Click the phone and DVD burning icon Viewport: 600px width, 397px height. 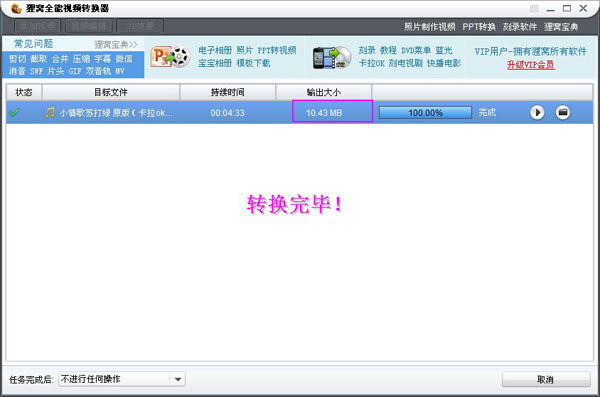click(x=331, y=58)
